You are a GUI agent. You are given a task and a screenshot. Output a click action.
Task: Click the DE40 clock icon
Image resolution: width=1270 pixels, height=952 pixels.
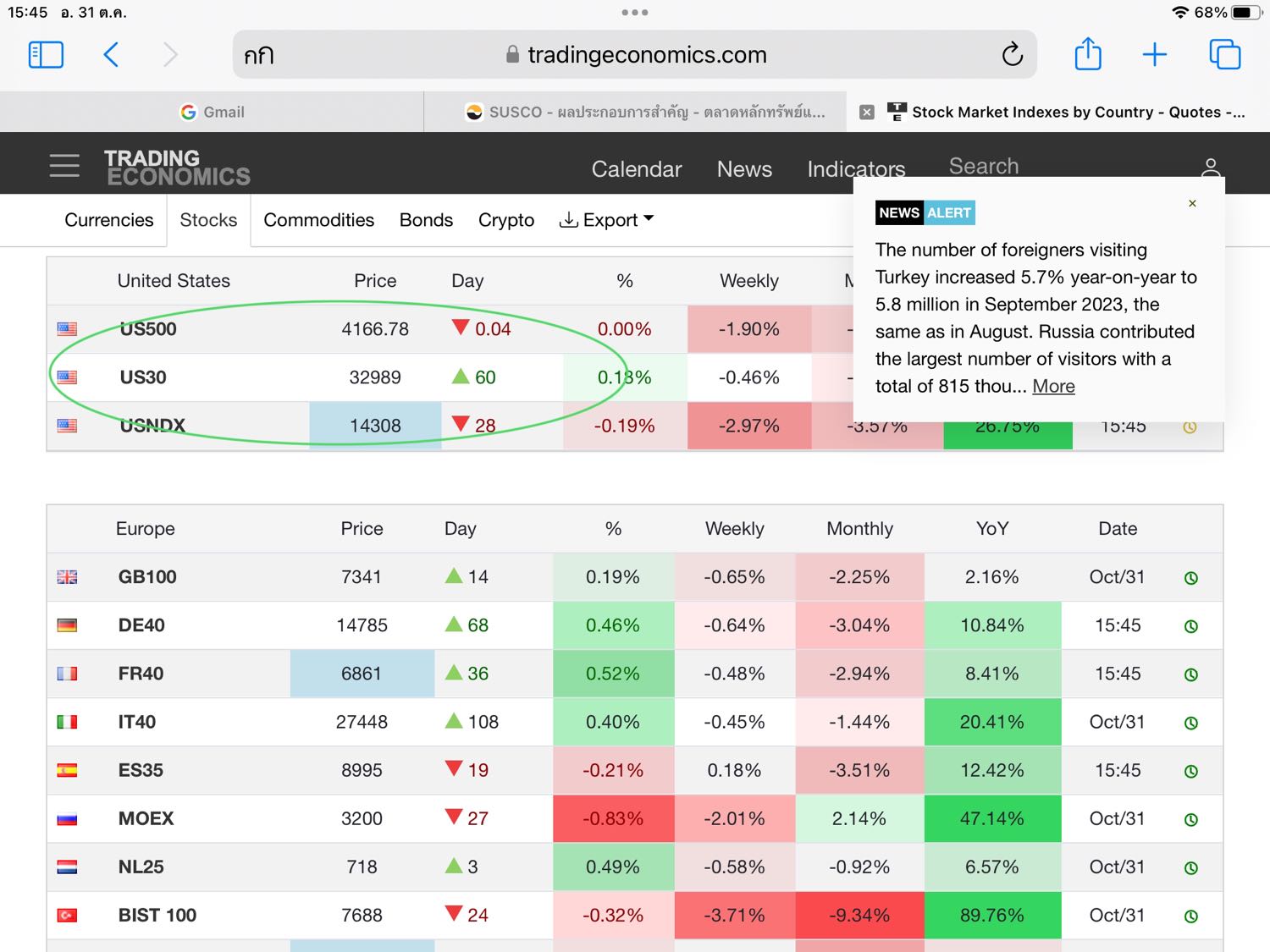click(x=1190, y=626)
